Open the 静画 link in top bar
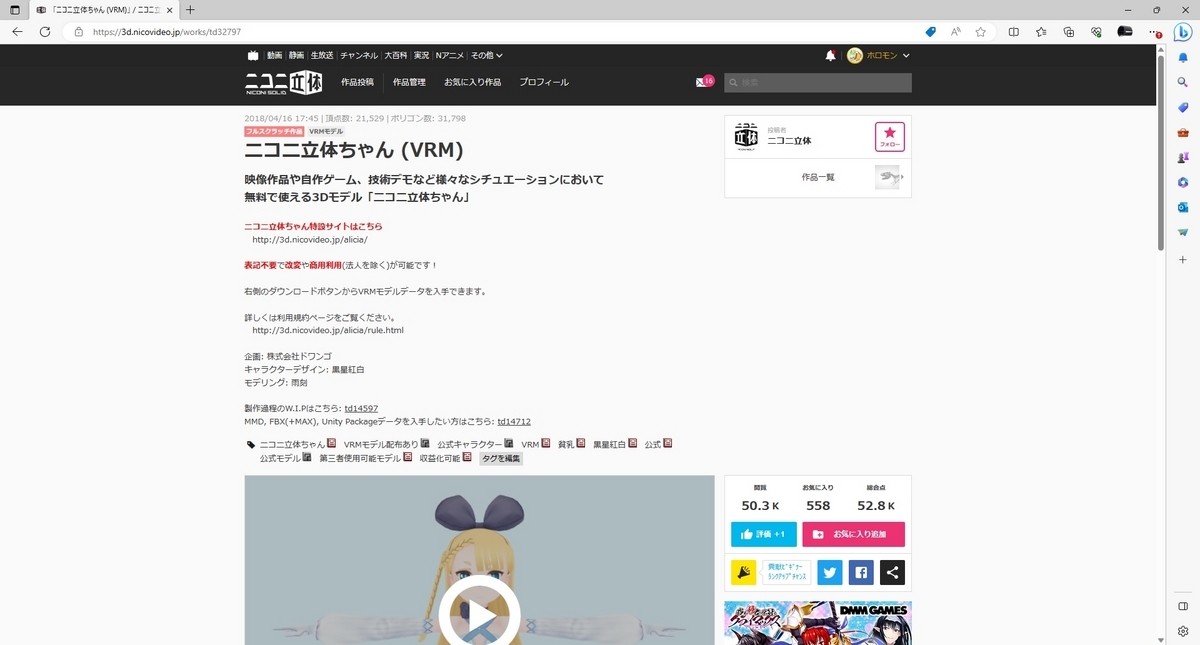1200x645 pixels. (296, 55)
